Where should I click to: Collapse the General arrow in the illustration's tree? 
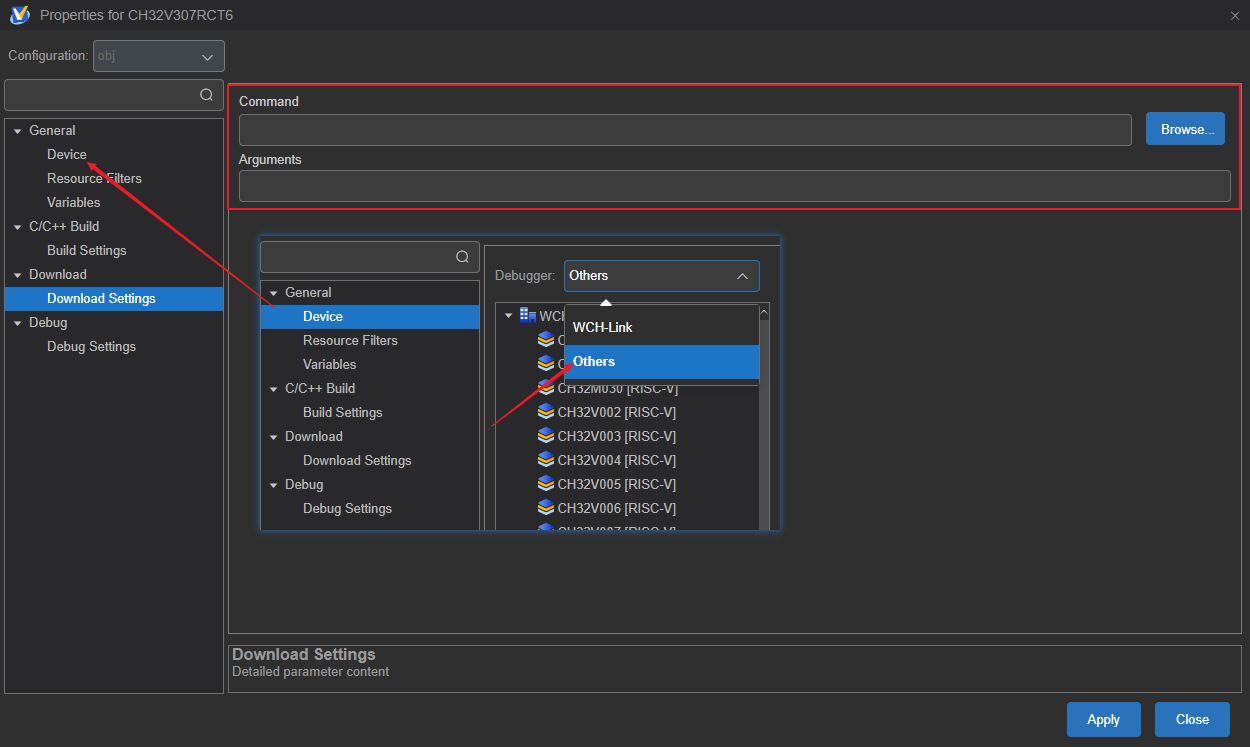pos(273,293)
